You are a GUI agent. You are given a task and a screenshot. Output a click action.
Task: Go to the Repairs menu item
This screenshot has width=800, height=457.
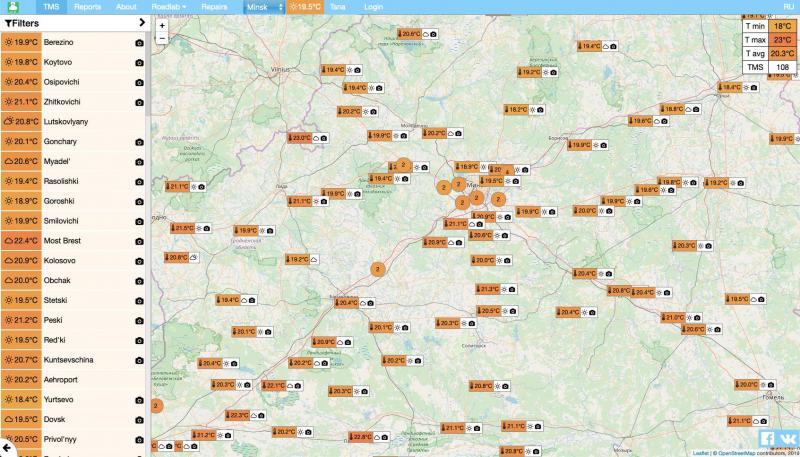pyautogui.click(x=214, y=6)
